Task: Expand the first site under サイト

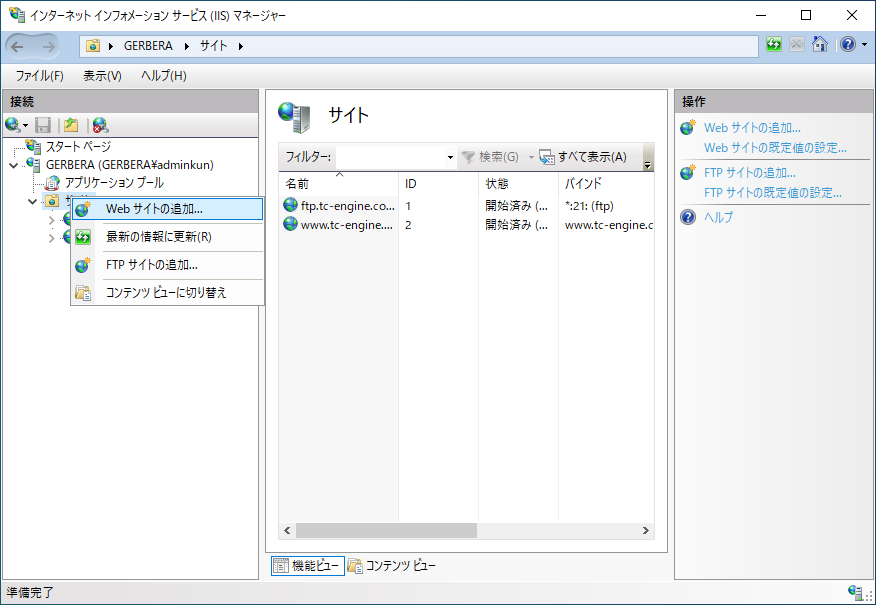Action: [52, 221]
